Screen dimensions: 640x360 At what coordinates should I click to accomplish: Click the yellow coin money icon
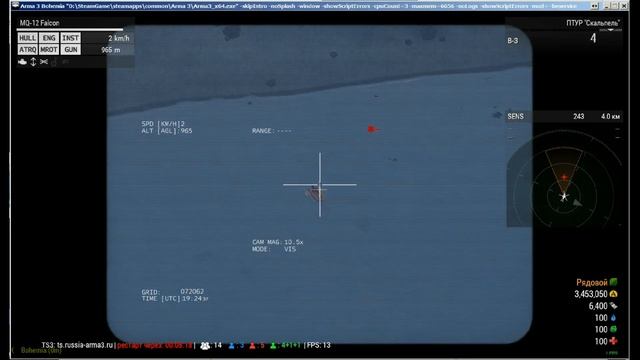(x=613, y=294)
